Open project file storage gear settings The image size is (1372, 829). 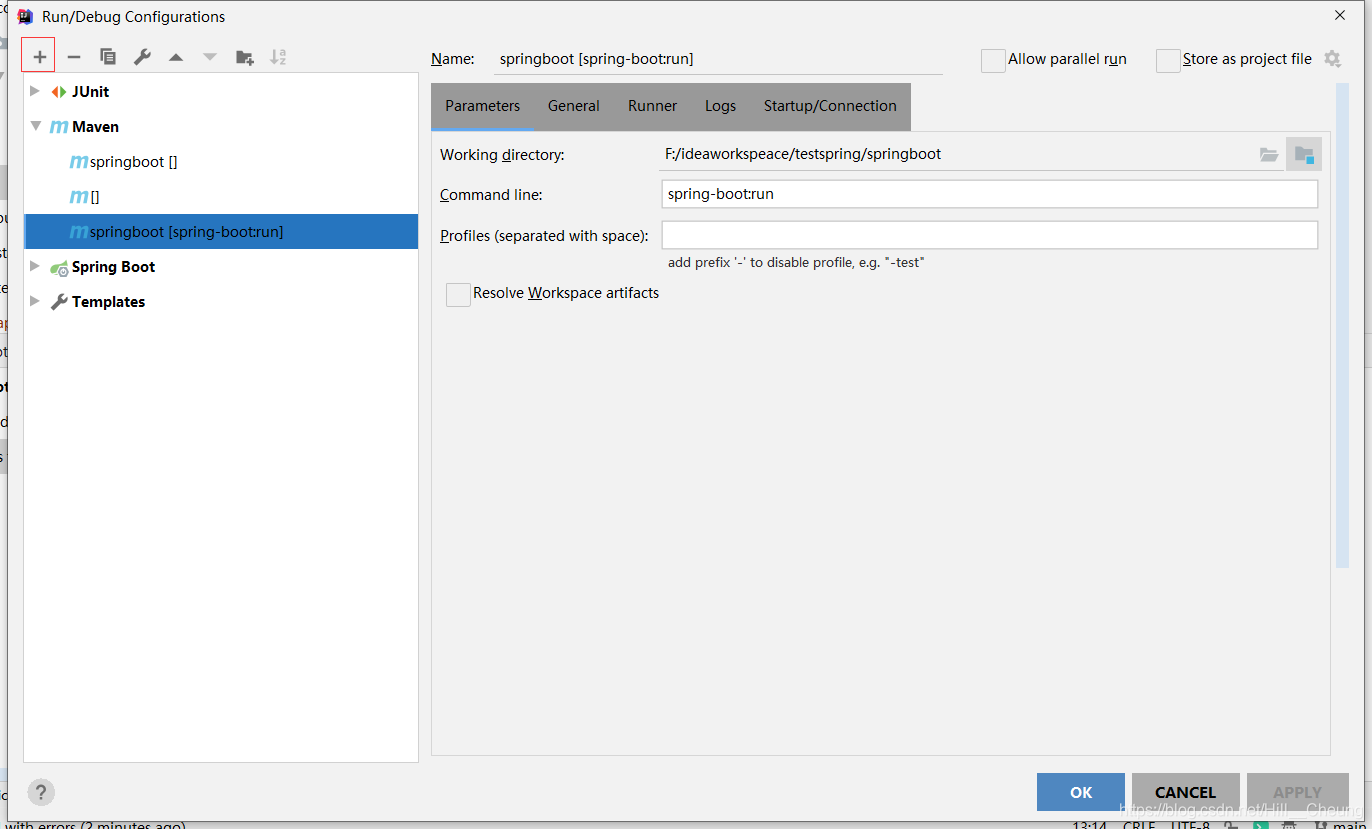point(1332,59)
